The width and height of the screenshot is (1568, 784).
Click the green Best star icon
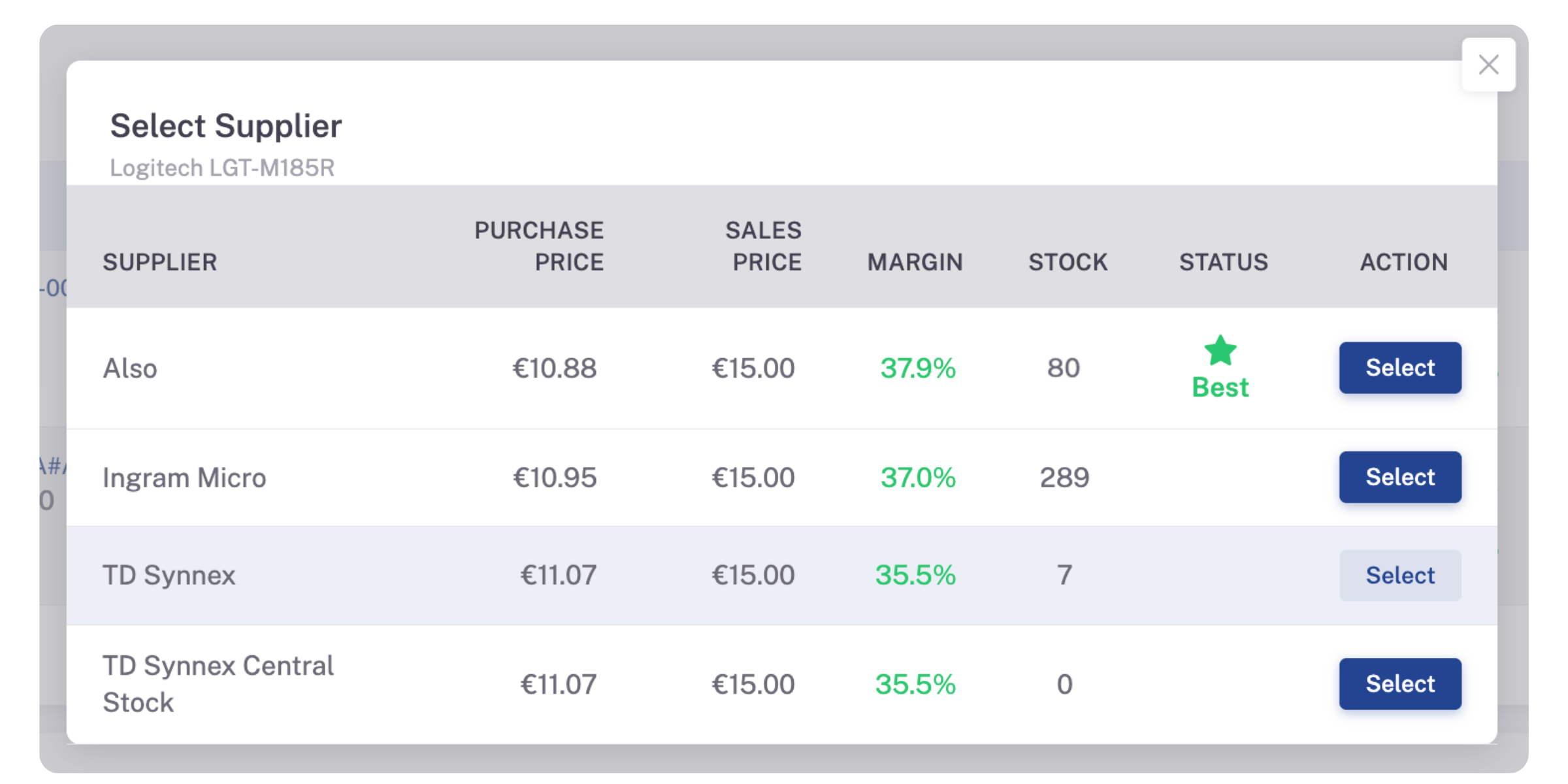pos(1220,351)
